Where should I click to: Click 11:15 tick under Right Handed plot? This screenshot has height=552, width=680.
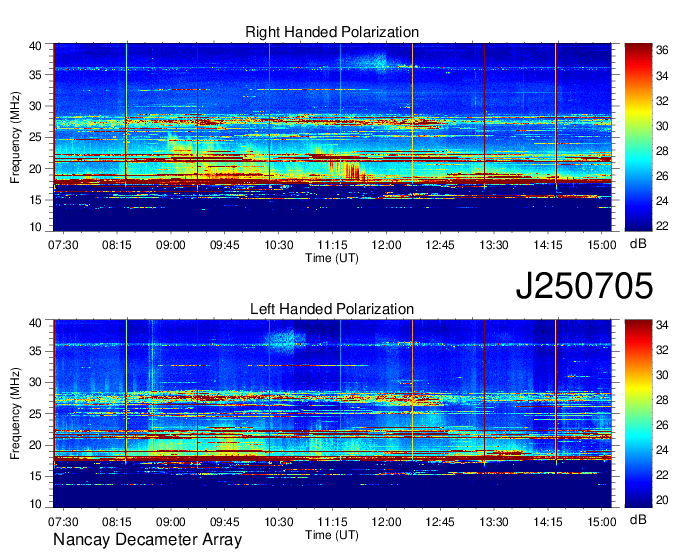[333, 245]
